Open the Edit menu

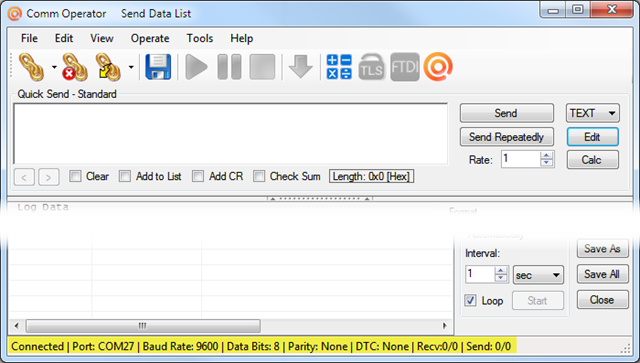click(x=64, y=38)
